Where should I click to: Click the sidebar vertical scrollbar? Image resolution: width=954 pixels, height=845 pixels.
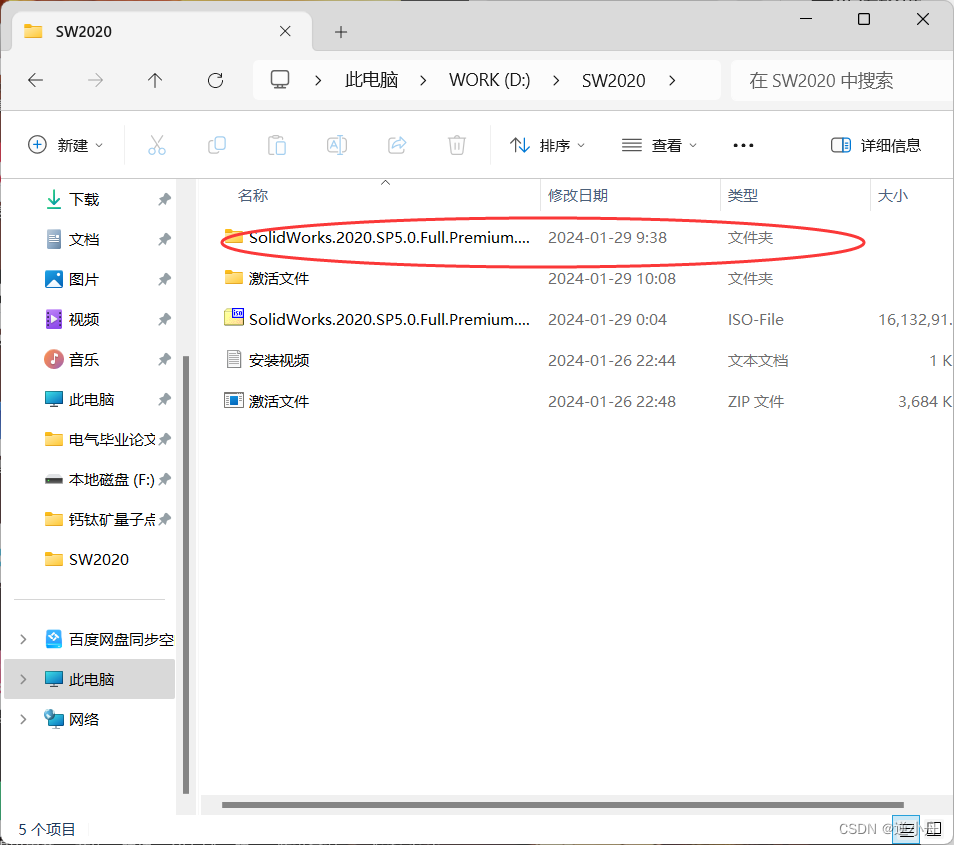coord(186,575)
